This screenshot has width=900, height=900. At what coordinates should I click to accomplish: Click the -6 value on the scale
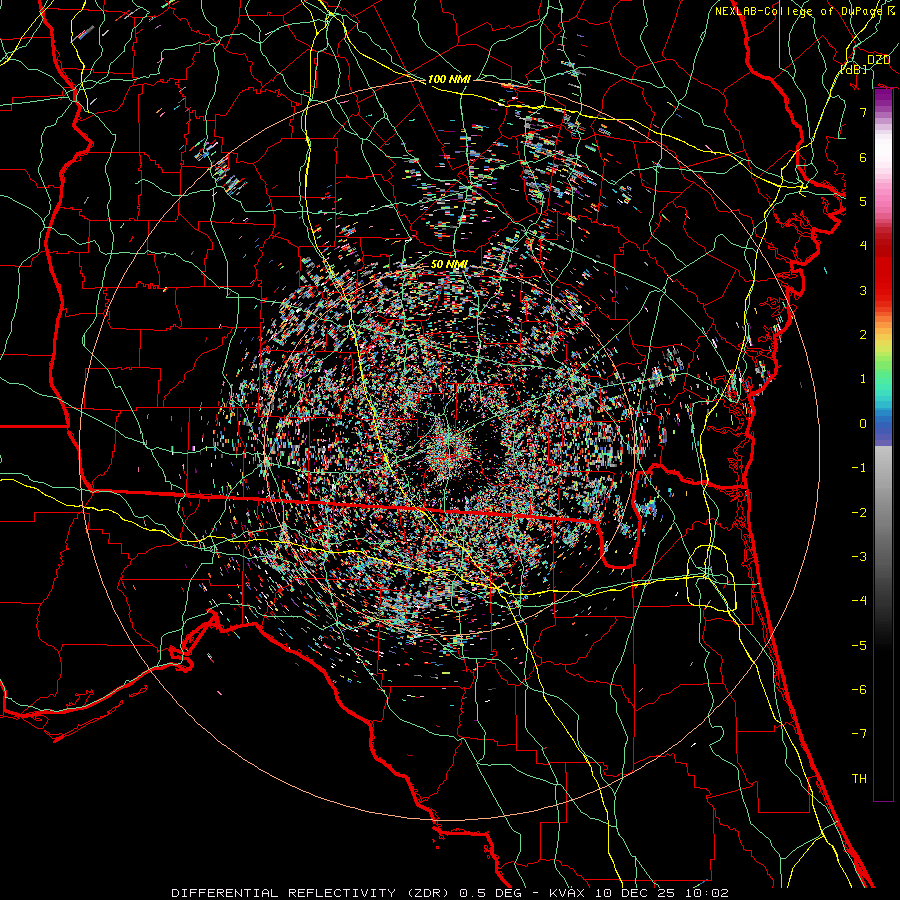pyautogui.click(x=859, y=690)
